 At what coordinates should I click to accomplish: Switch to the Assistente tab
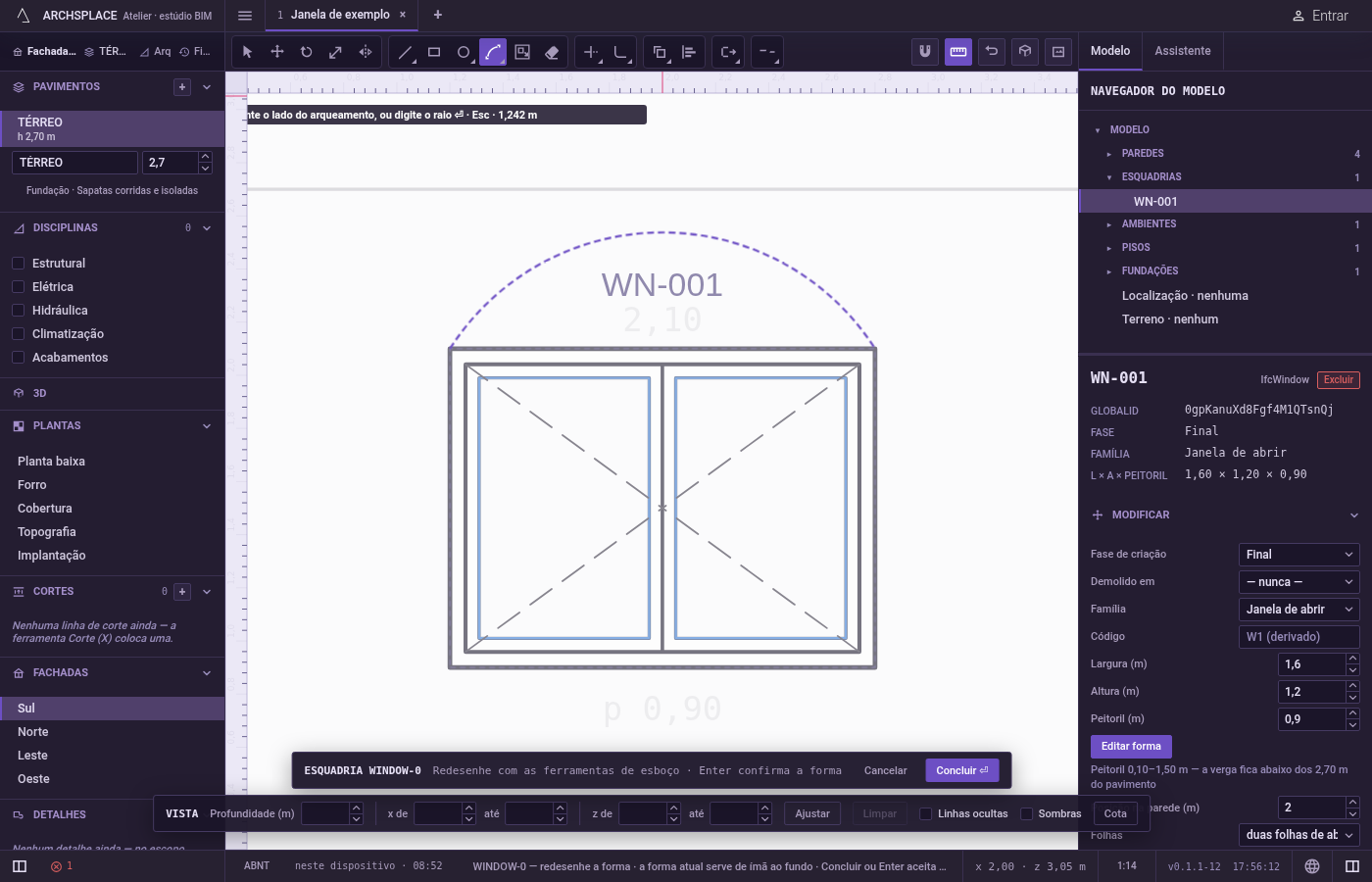coord(1183,51)
